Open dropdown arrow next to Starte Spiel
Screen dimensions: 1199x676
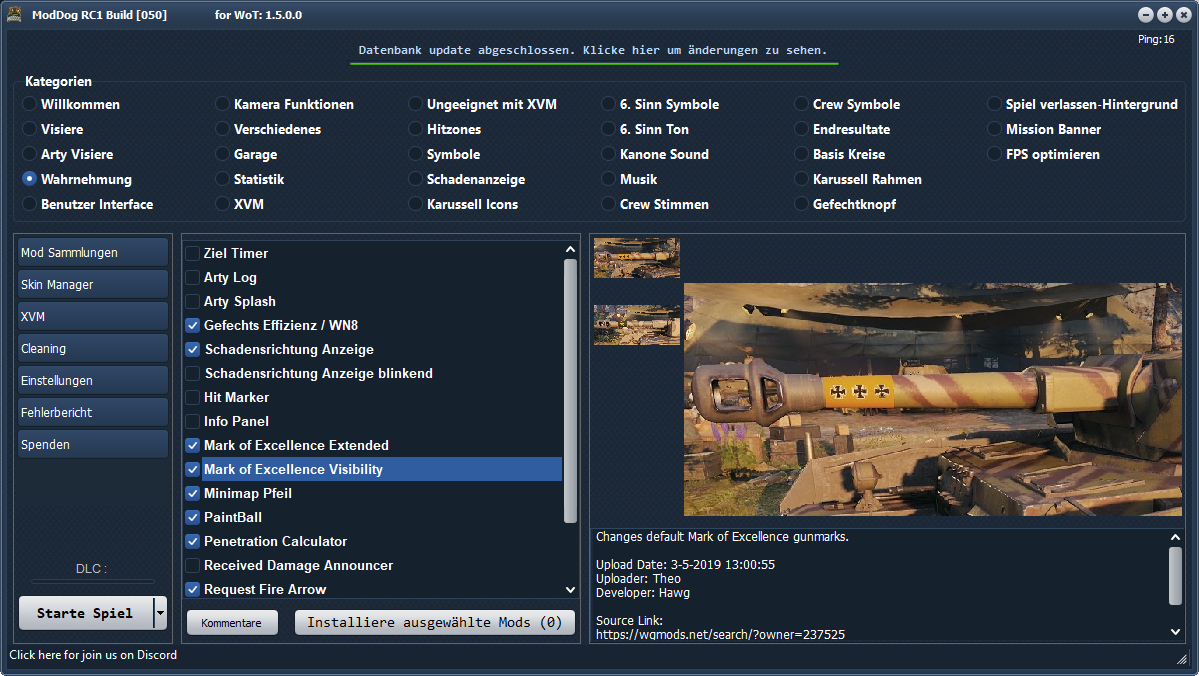[x=160, y=613]
